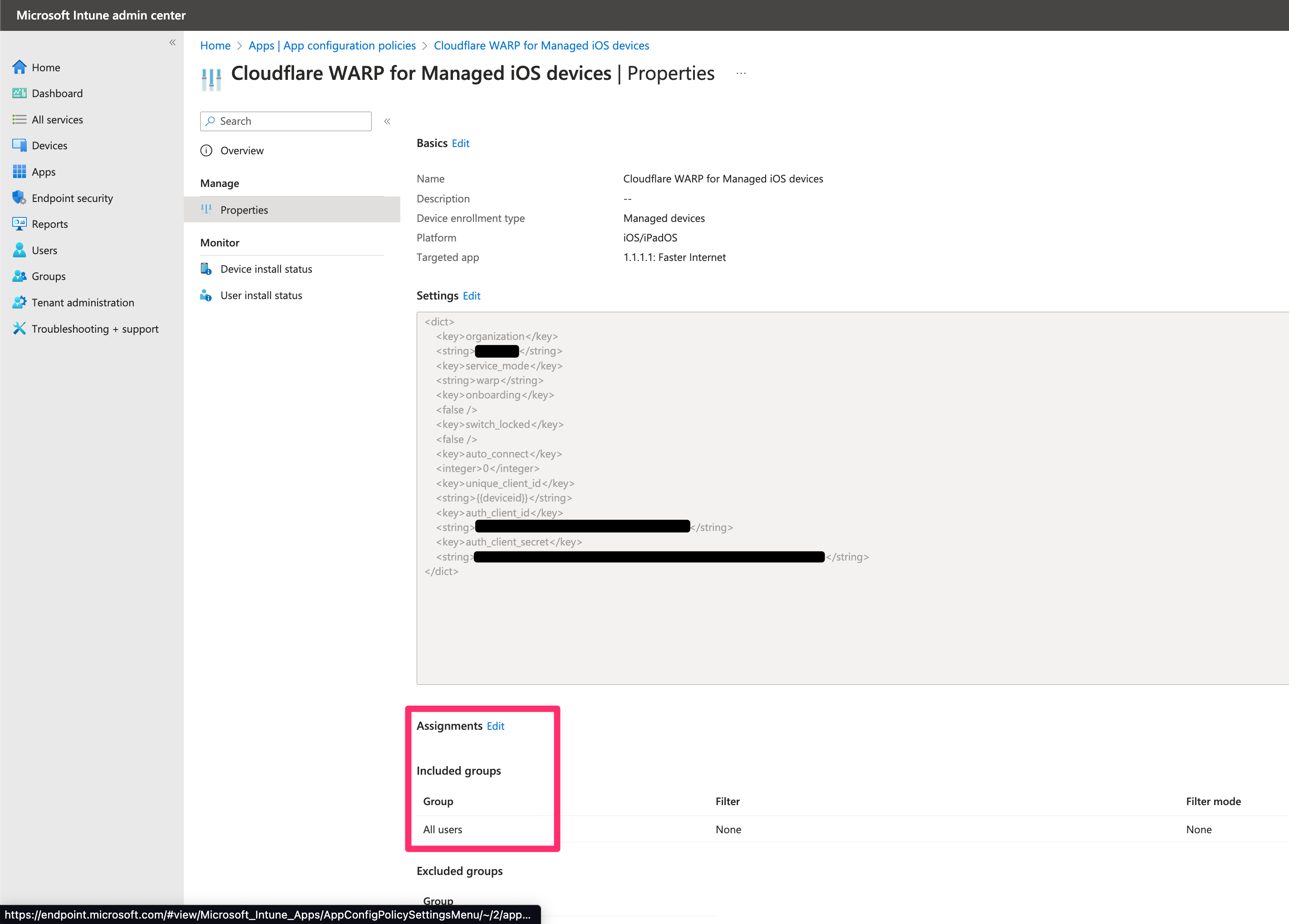This screenshot has width=1289, height=924.
Task: Open the ellipsis more options menu
Action: point(741,74)
